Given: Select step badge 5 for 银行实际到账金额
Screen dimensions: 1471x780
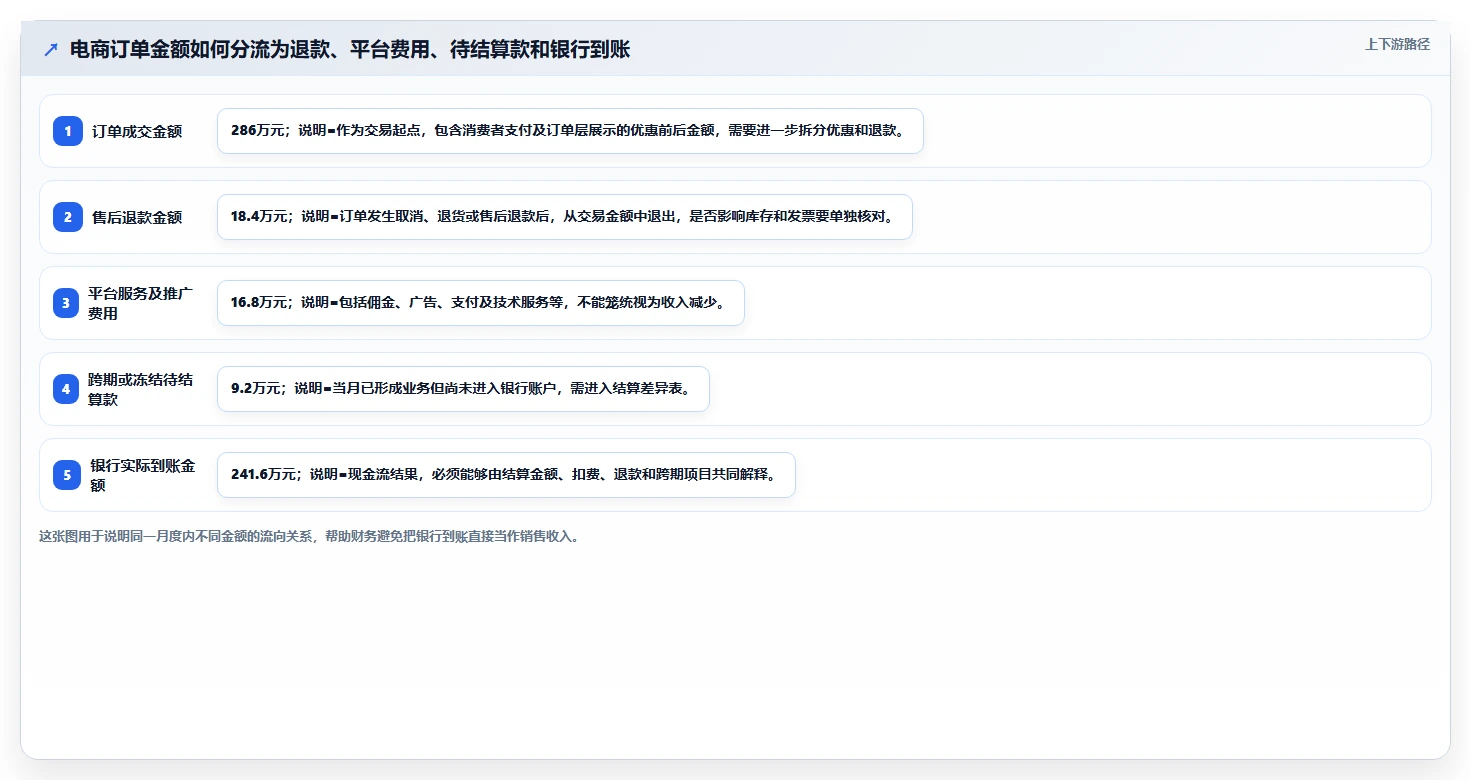Looking at the screenshot, I should point(68,475).
